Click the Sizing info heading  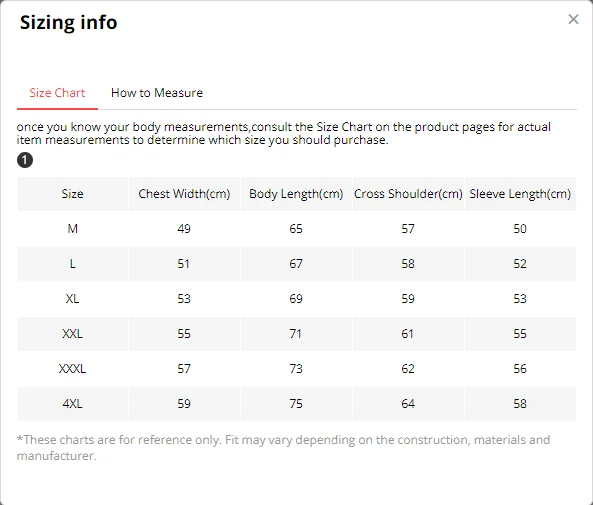click(68, 22)
